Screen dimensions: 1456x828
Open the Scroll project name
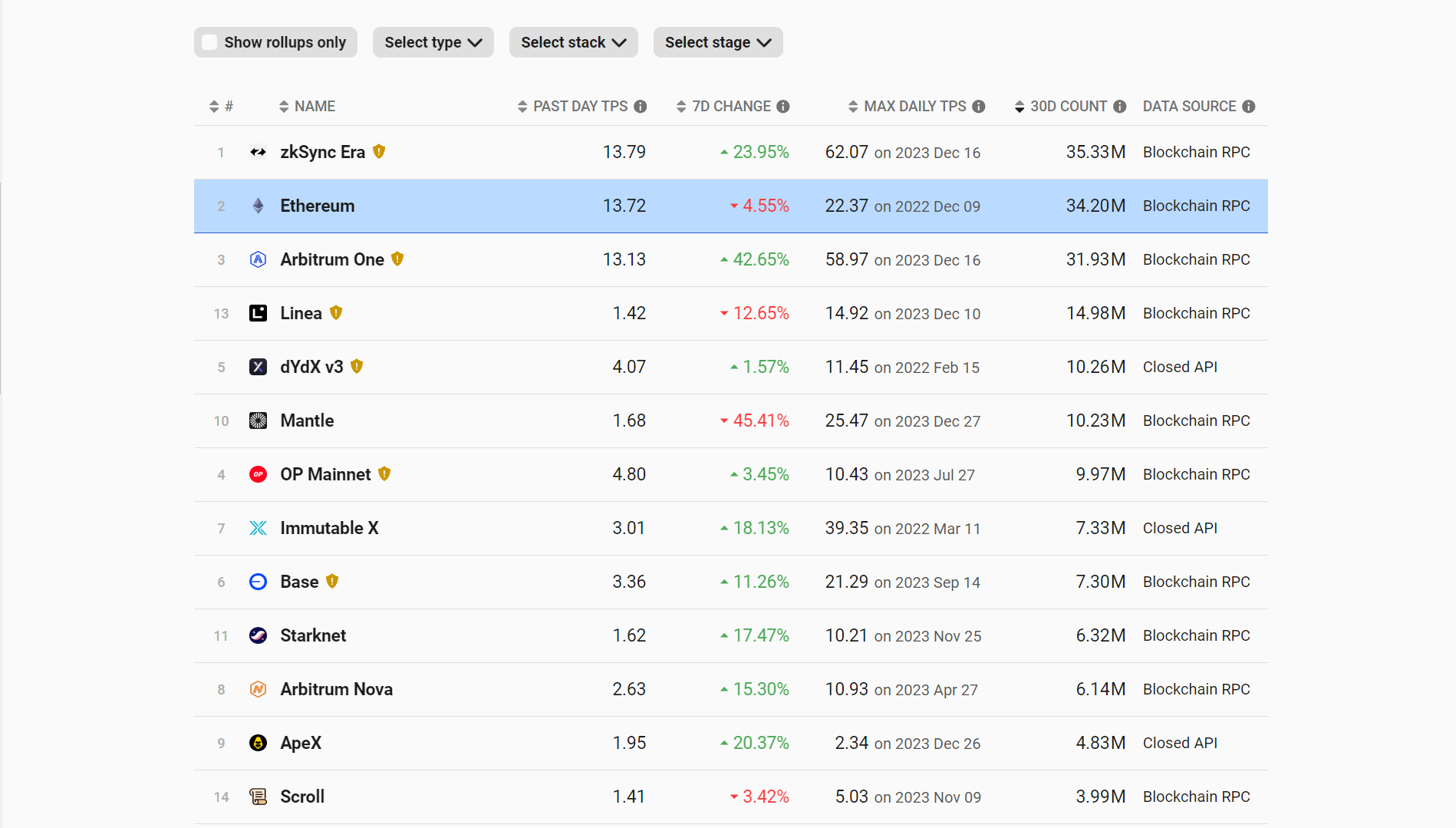click(302, 797)
